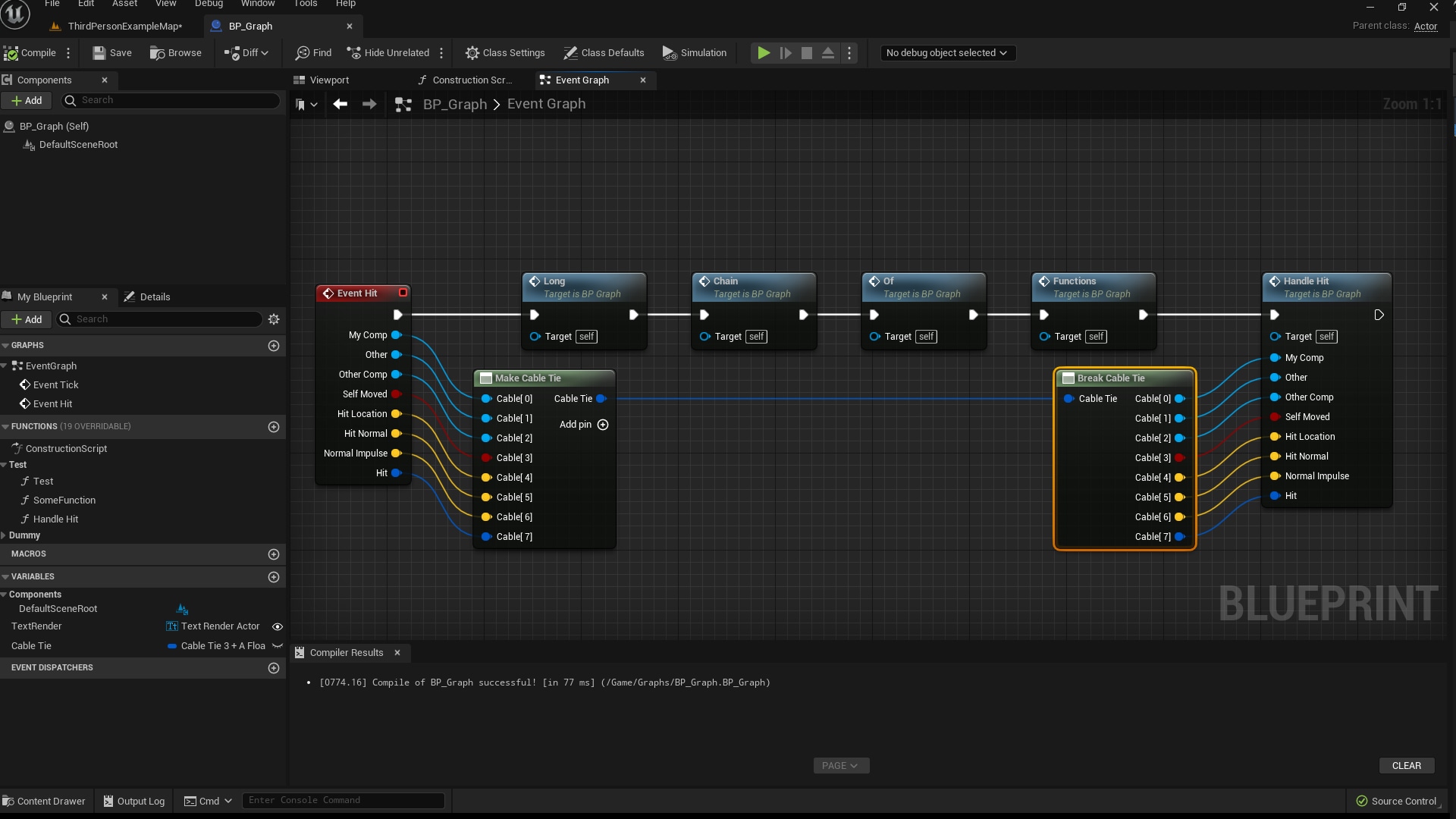The image size is (1456, 819).
Task: Open Class Defaults
Action: pos(604,53)
